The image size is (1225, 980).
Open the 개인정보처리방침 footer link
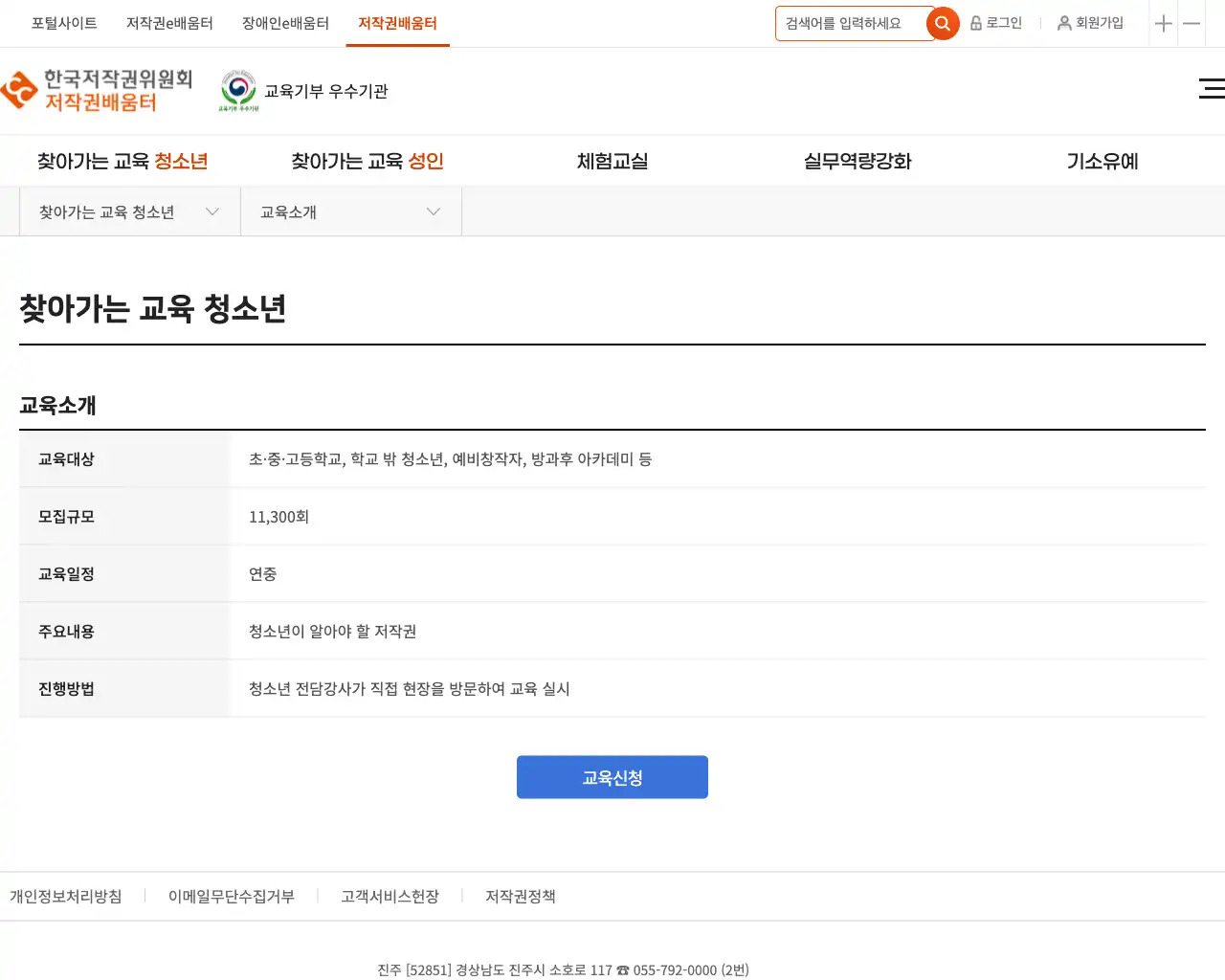[66, 897]
